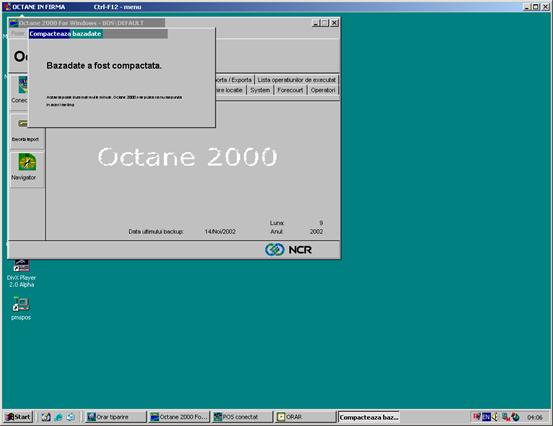Switch to the System tab
Viewport: 553px width, 426px height.
tap(260, 90)
